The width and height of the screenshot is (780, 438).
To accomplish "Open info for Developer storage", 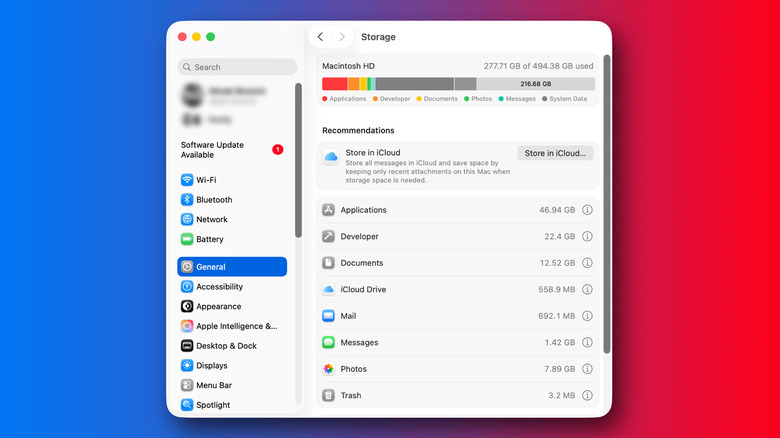I will pos(587,236).
